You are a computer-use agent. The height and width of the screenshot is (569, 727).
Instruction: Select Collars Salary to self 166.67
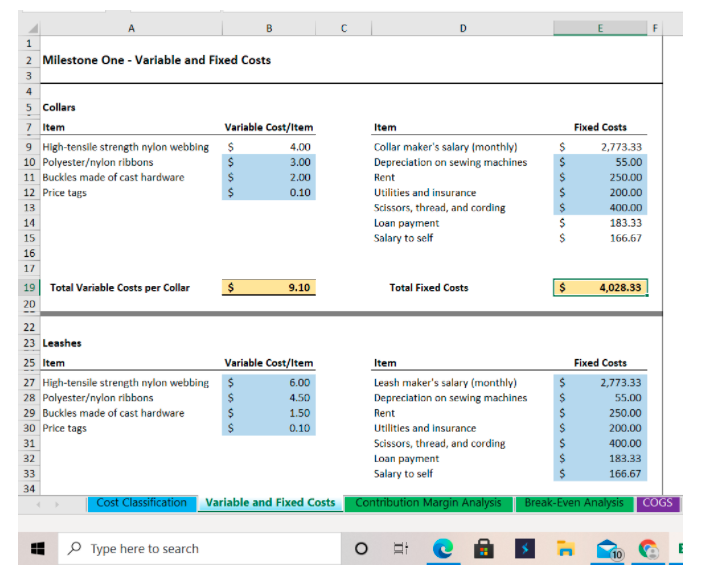pyautogui.click(x=600, y=238)
